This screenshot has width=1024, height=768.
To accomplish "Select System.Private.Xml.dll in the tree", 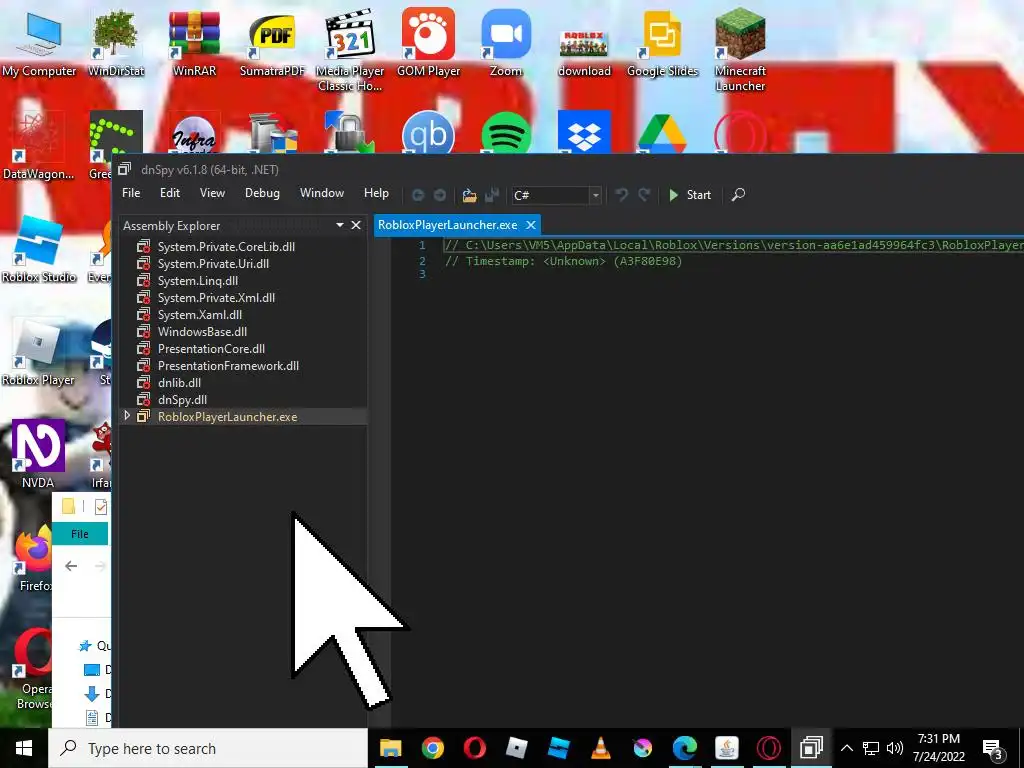I will 216,298.
